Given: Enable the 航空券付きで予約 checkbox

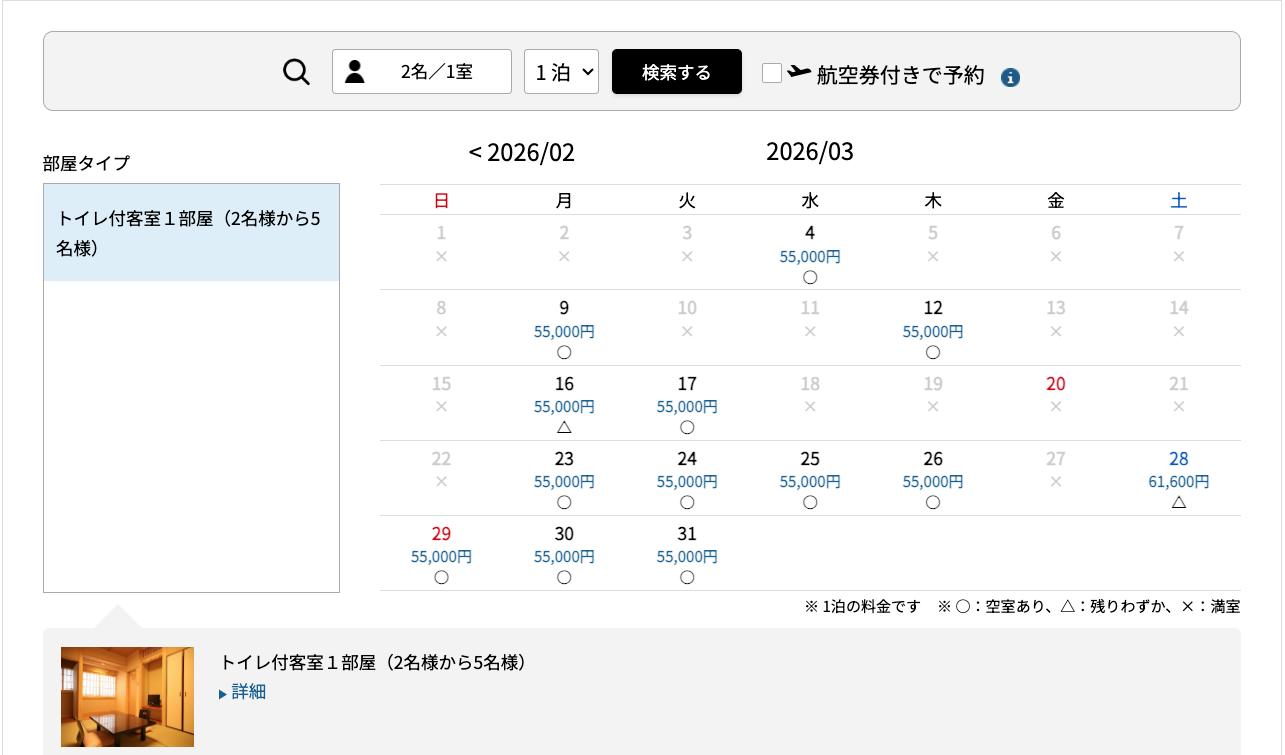Looking at the screenshot, I should [771, 73].
